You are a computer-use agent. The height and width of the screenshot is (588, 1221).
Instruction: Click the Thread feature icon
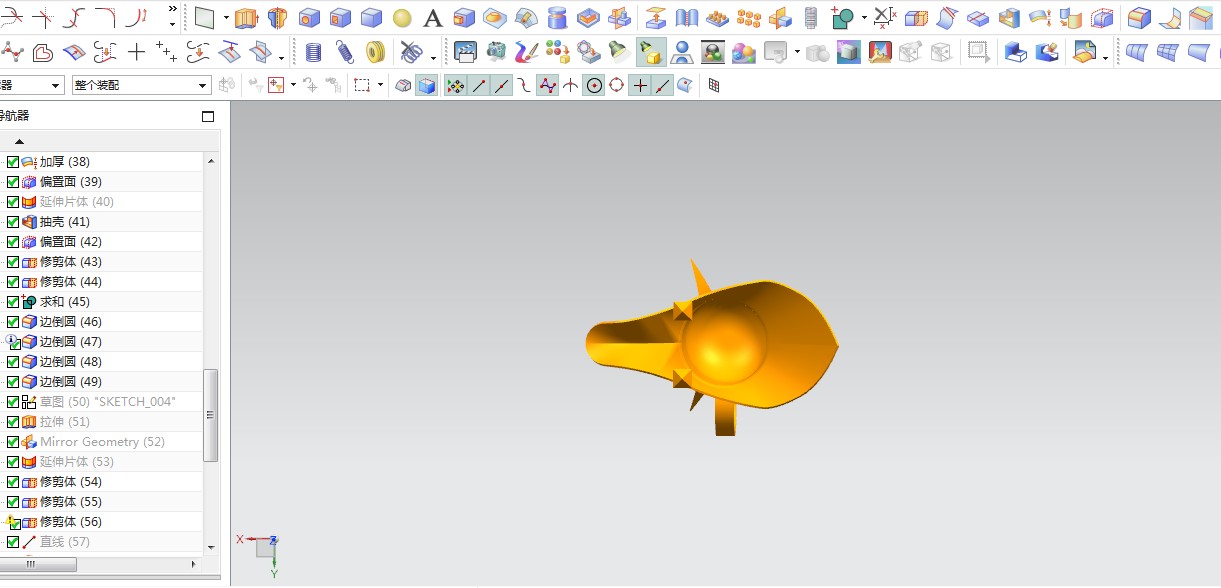811,18
